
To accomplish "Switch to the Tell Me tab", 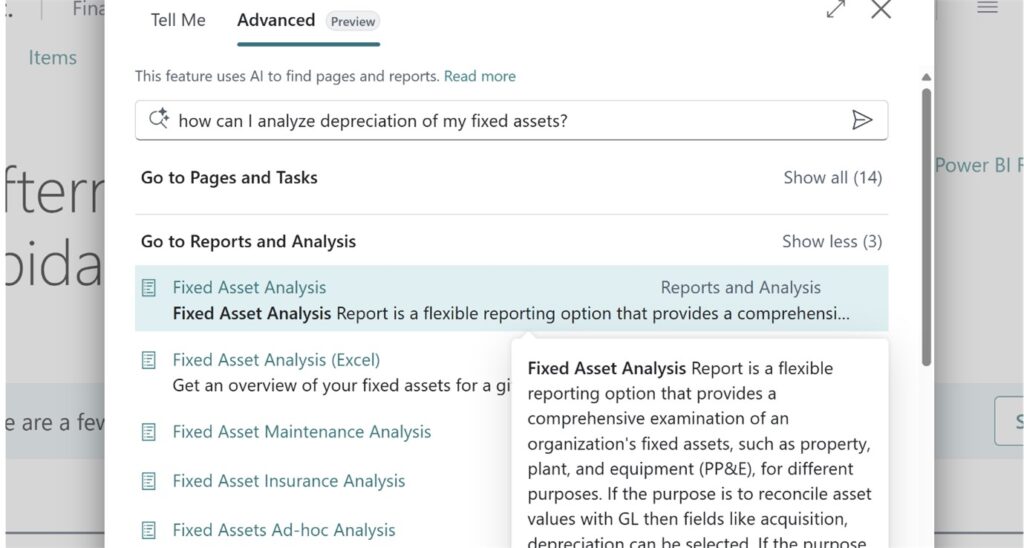I will coord(178,20).
